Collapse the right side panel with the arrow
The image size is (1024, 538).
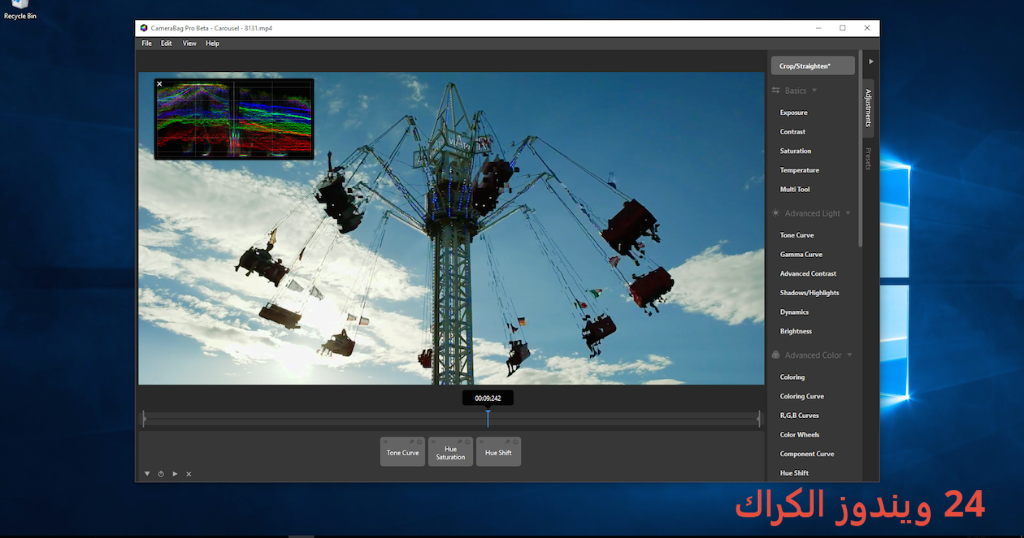click(871, 61)
